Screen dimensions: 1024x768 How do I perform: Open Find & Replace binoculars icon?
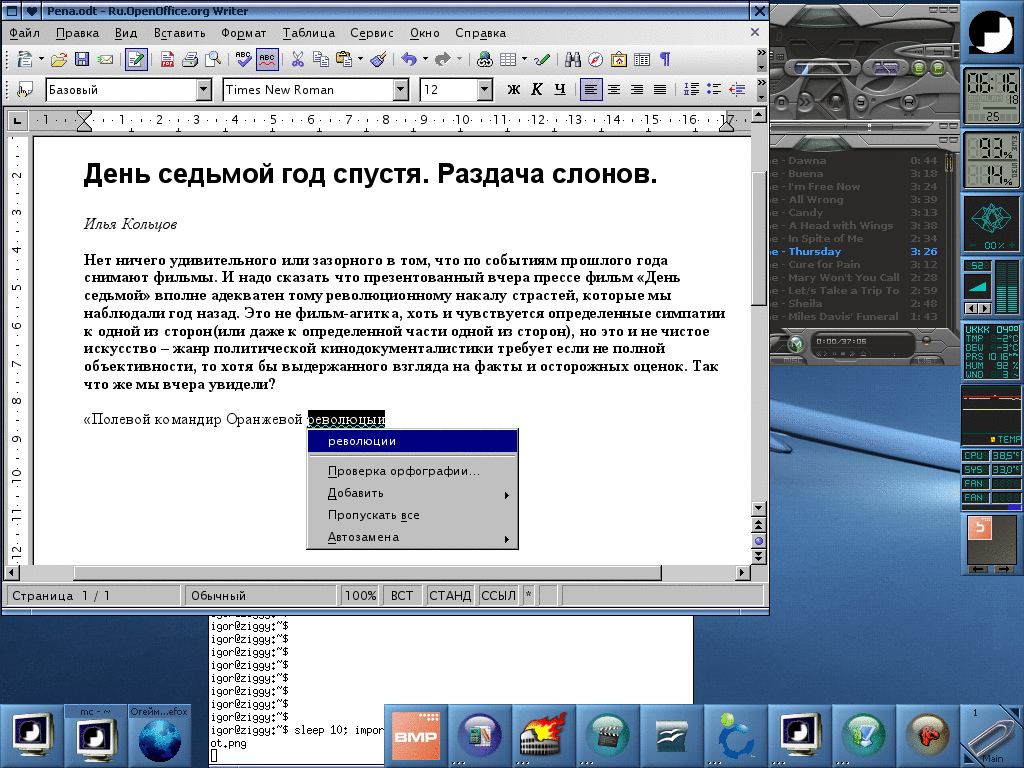tap(573, 59)
